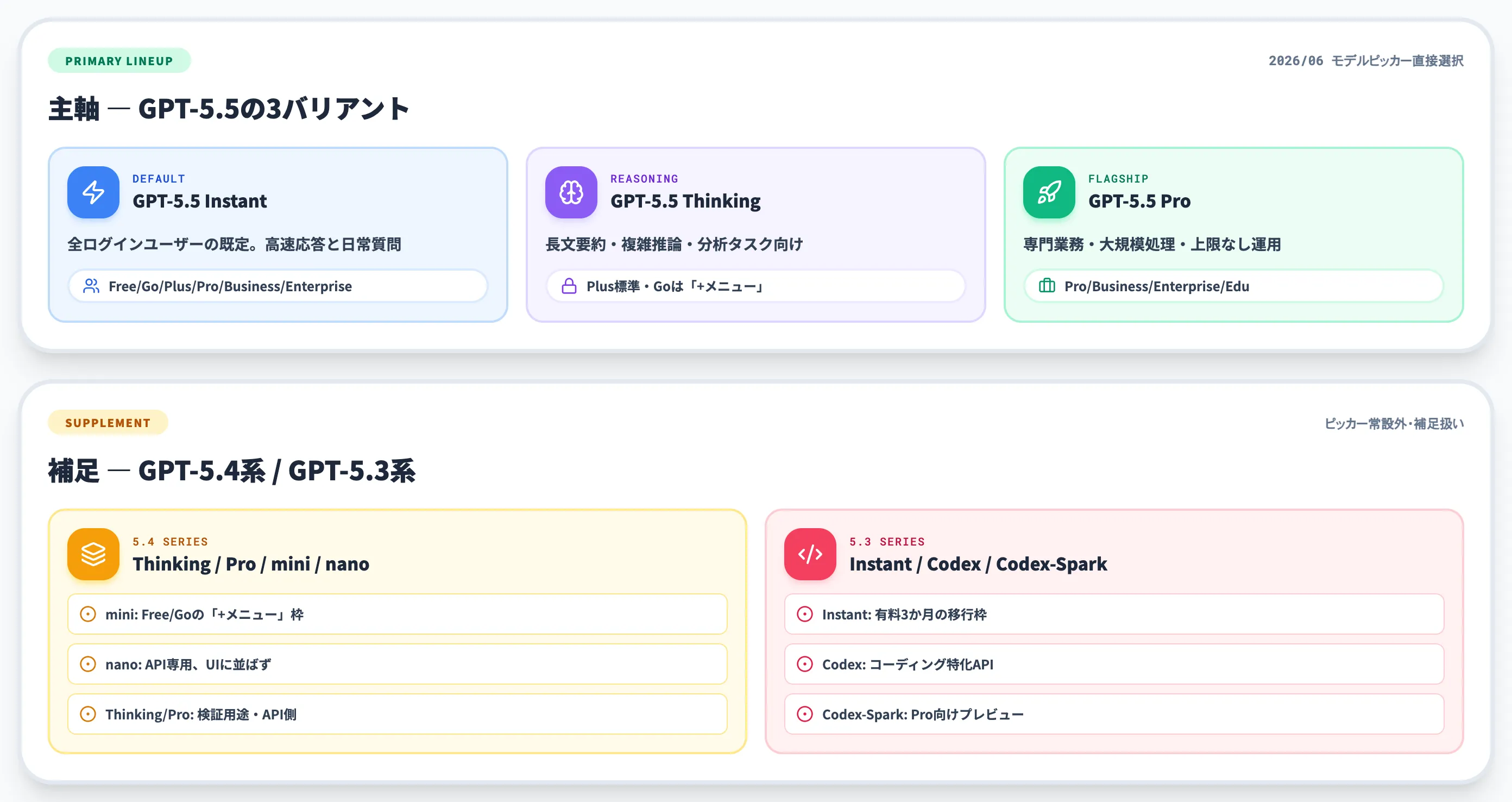Open the Codex-Spark: Pro向けプレビュー row
Viewport: 1512px width, 802px height.
(x=1114, y=714)
